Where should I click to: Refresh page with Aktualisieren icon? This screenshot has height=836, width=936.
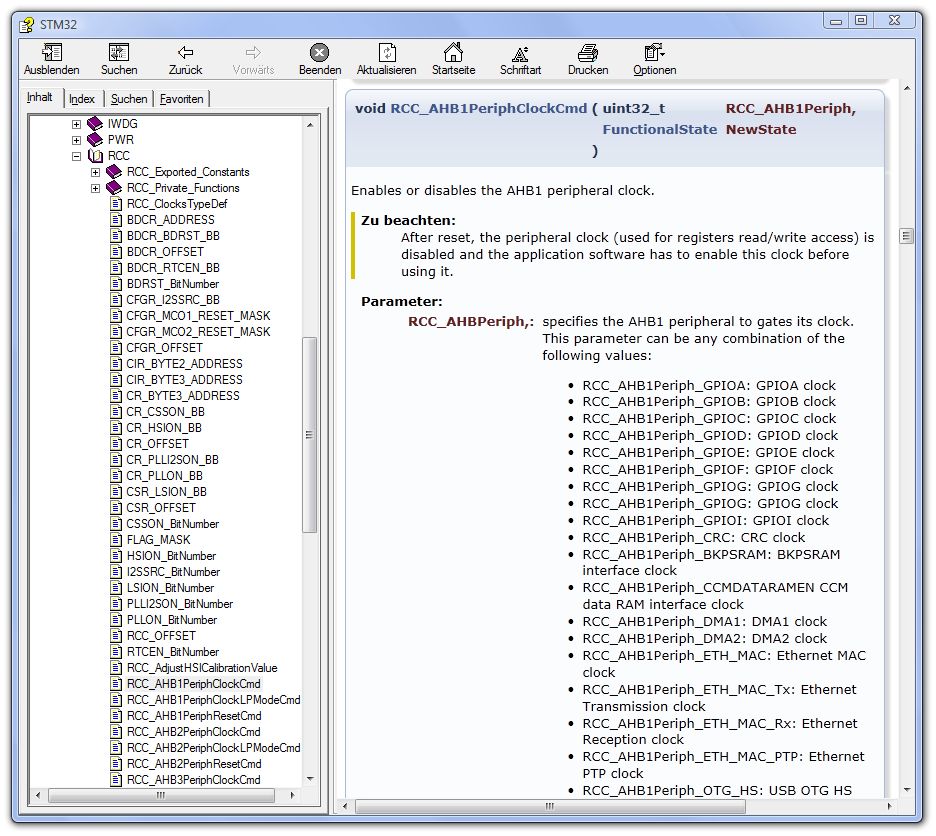point(387,53)
